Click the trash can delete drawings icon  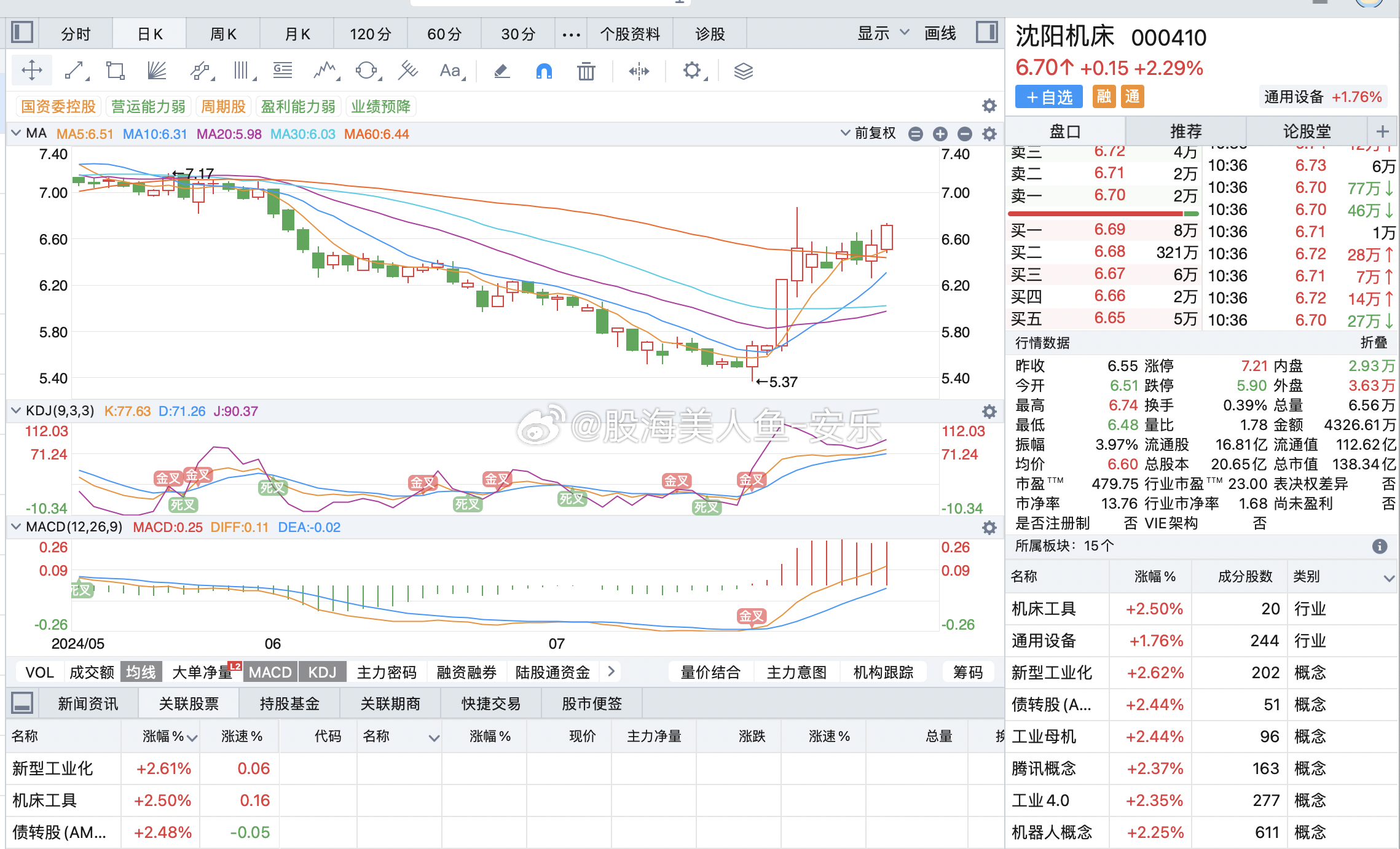click(586, 71)
